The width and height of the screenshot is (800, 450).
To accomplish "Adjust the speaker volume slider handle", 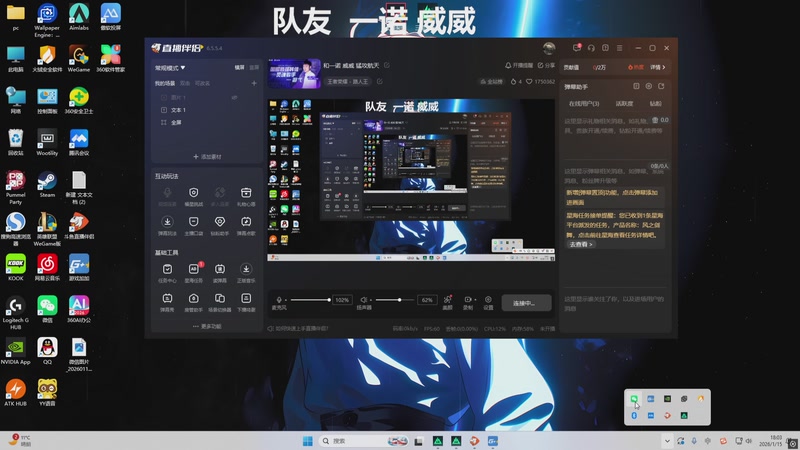I will pyautogui.click(x=399, y=300).
